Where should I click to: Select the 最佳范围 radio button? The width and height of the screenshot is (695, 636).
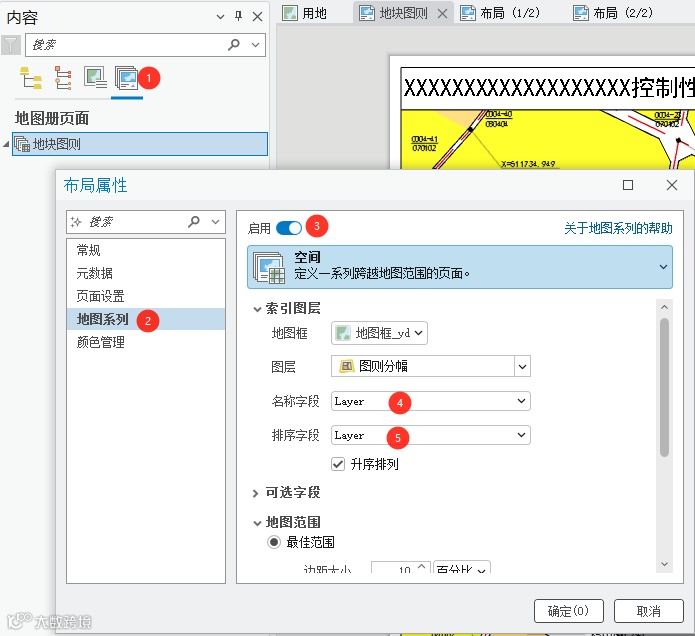[x=274, y=542]
